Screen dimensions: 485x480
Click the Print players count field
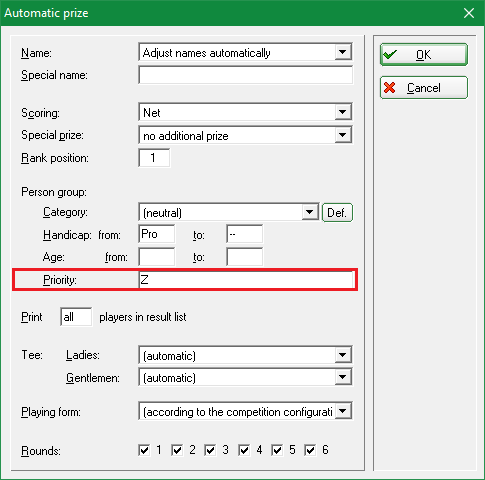(x=76, y=317)
